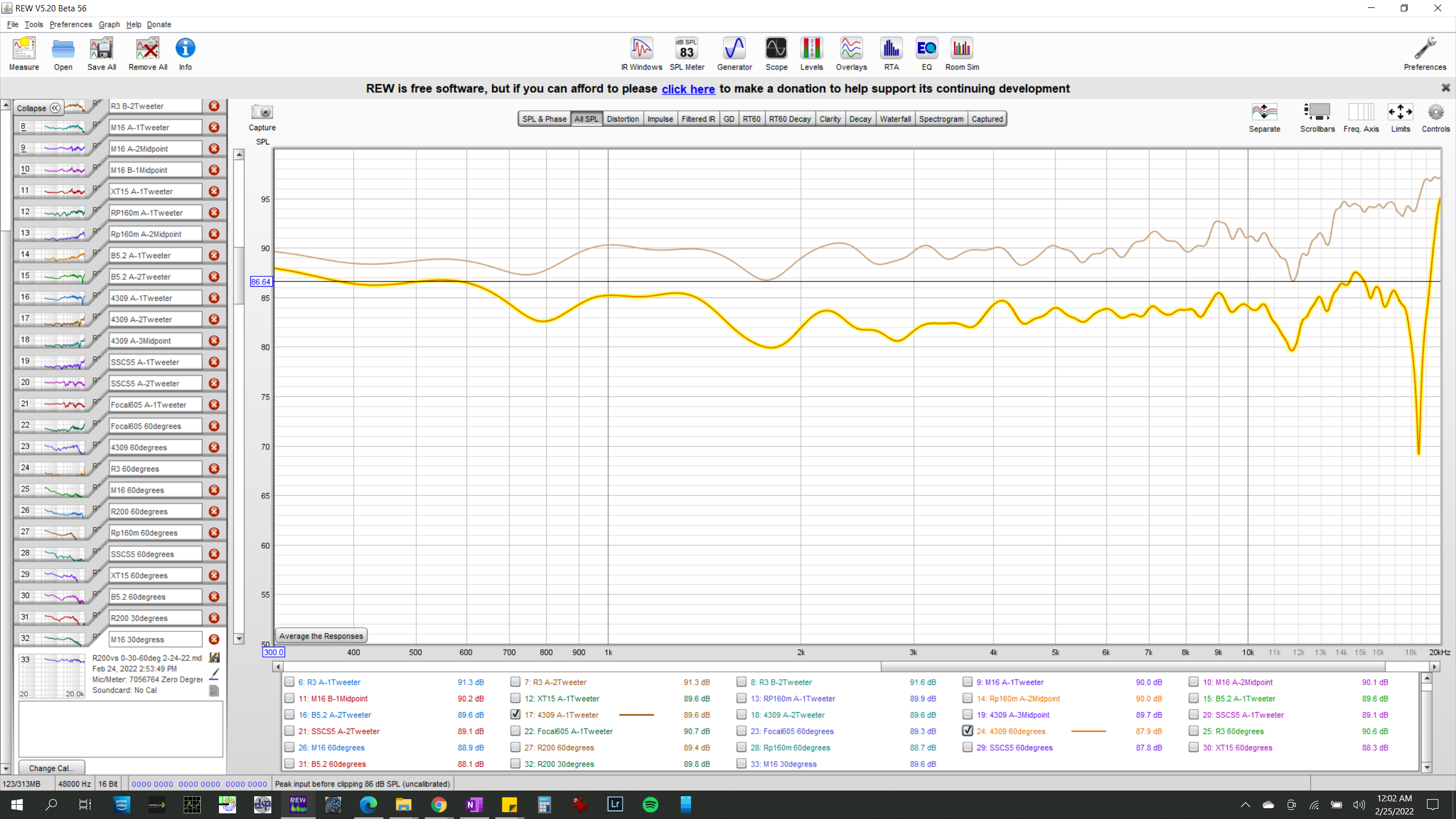Open the EQ window
The image size is (1456, 819).
[x=926, y=54]
